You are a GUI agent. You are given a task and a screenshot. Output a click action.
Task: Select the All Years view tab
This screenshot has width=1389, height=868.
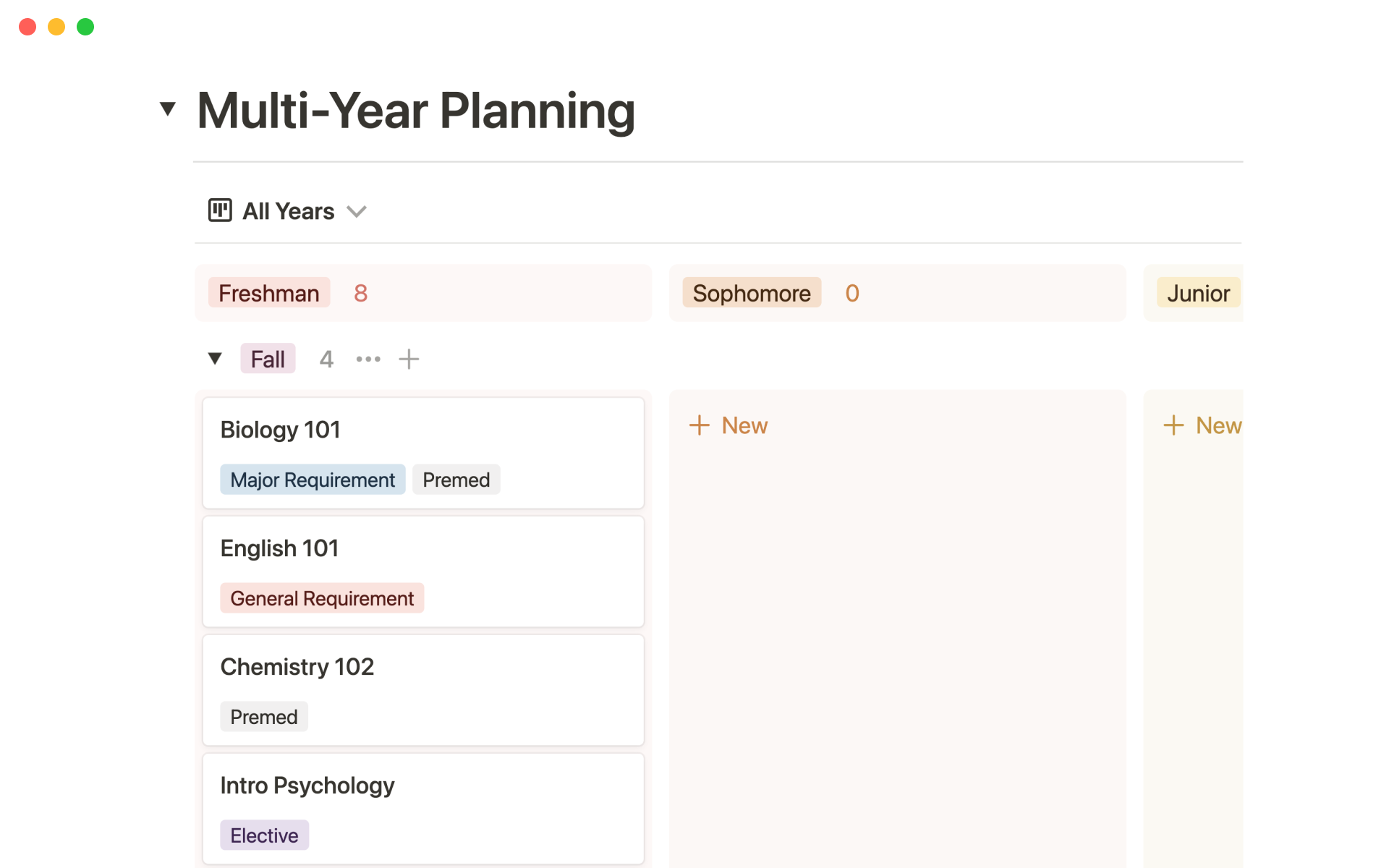[x=288, y=211]
